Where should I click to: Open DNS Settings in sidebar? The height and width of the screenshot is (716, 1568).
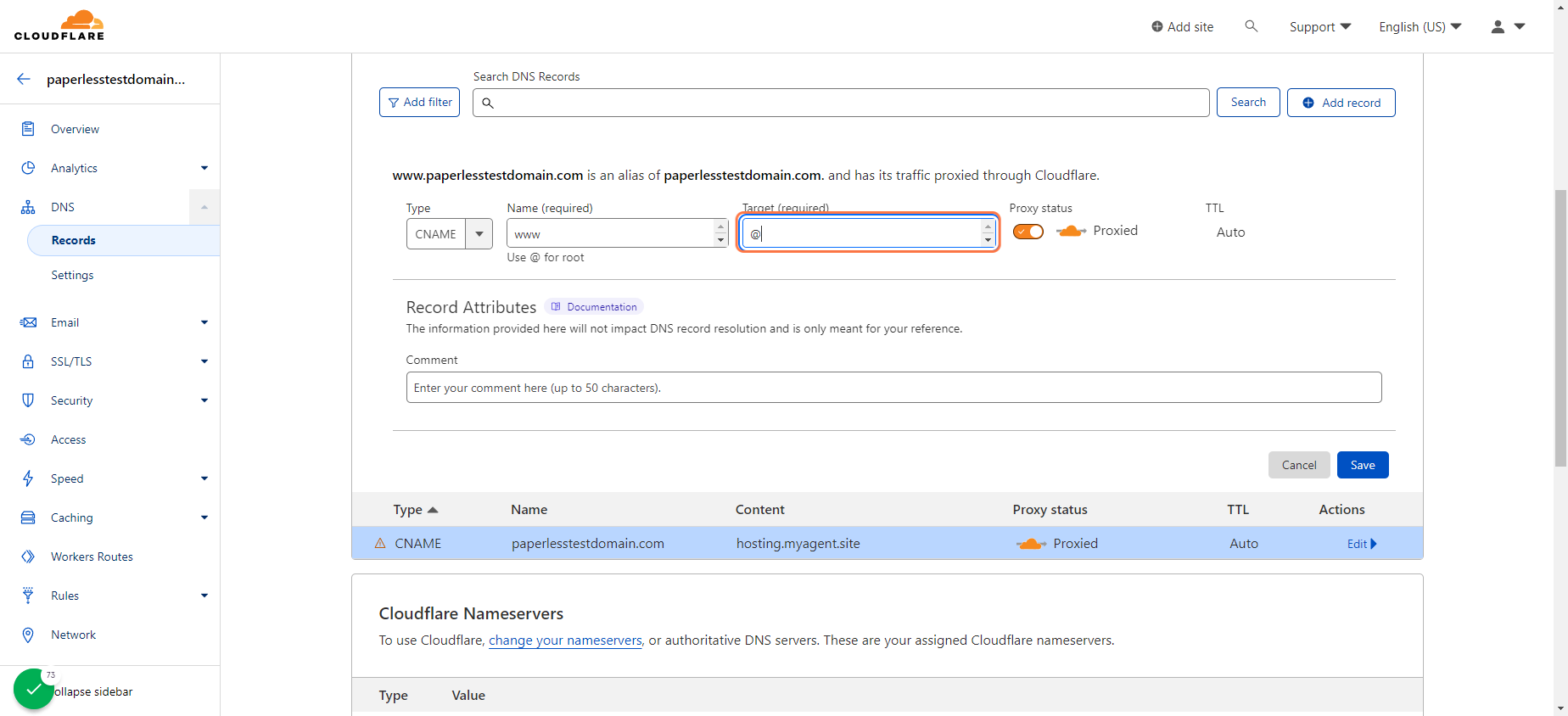(72, 275)
